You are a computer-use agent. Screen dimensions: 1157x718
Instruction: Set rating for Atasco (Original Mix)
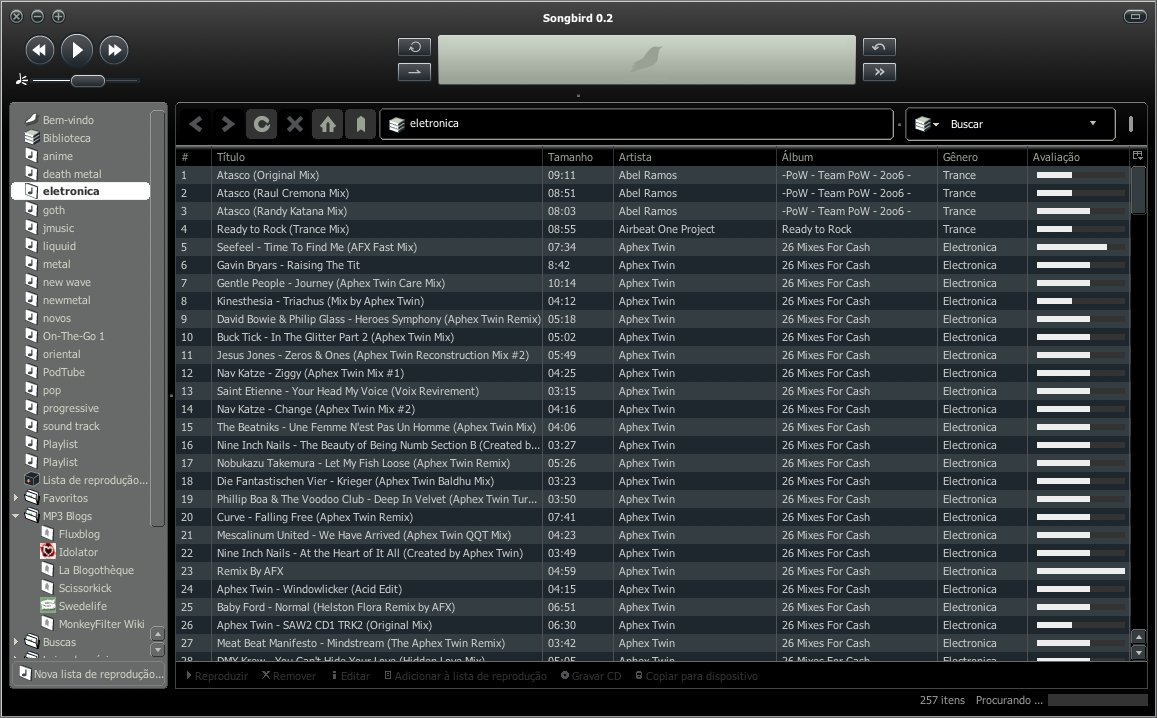[x=1080, y=175]
